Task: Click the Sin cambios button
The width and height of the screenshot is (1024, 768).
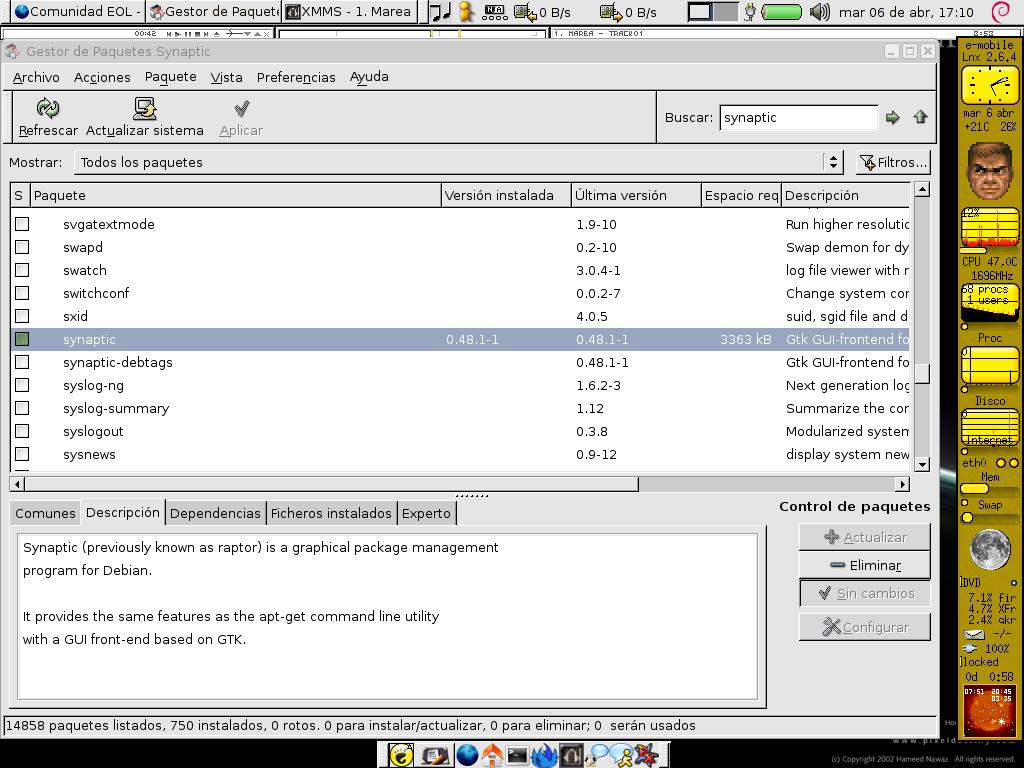Action: (x=865, y=594)
